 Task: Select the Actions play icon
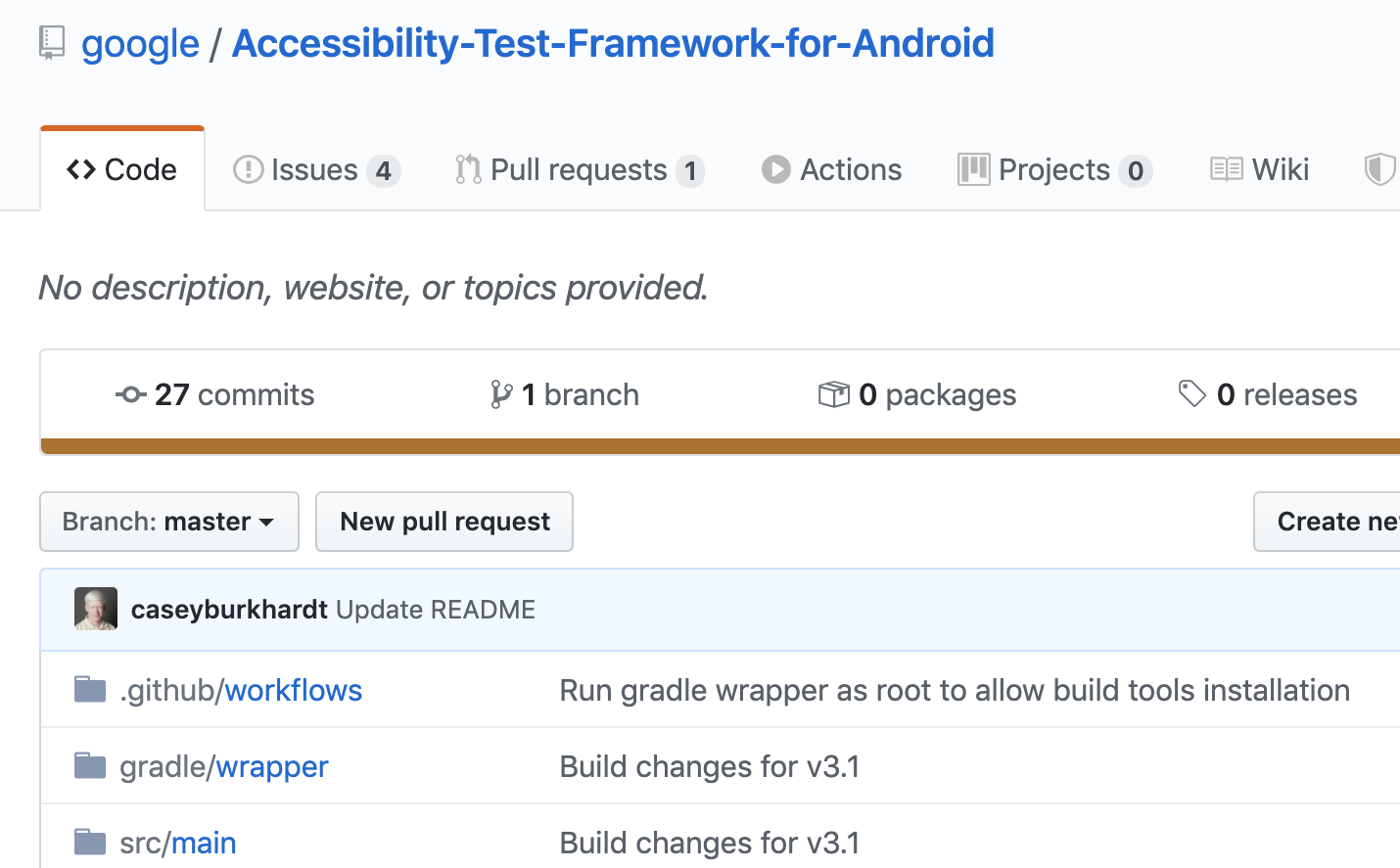pyautogui.click(x=775, y=169)
